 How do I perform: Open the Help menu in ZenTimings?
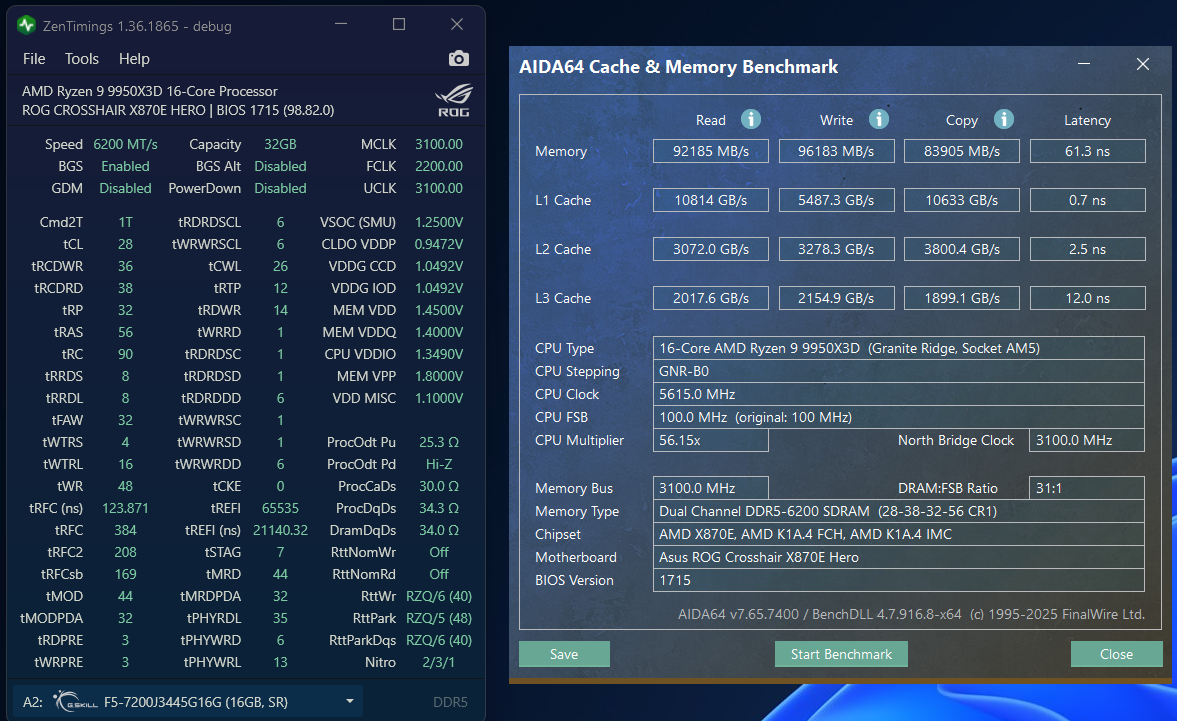134,59
